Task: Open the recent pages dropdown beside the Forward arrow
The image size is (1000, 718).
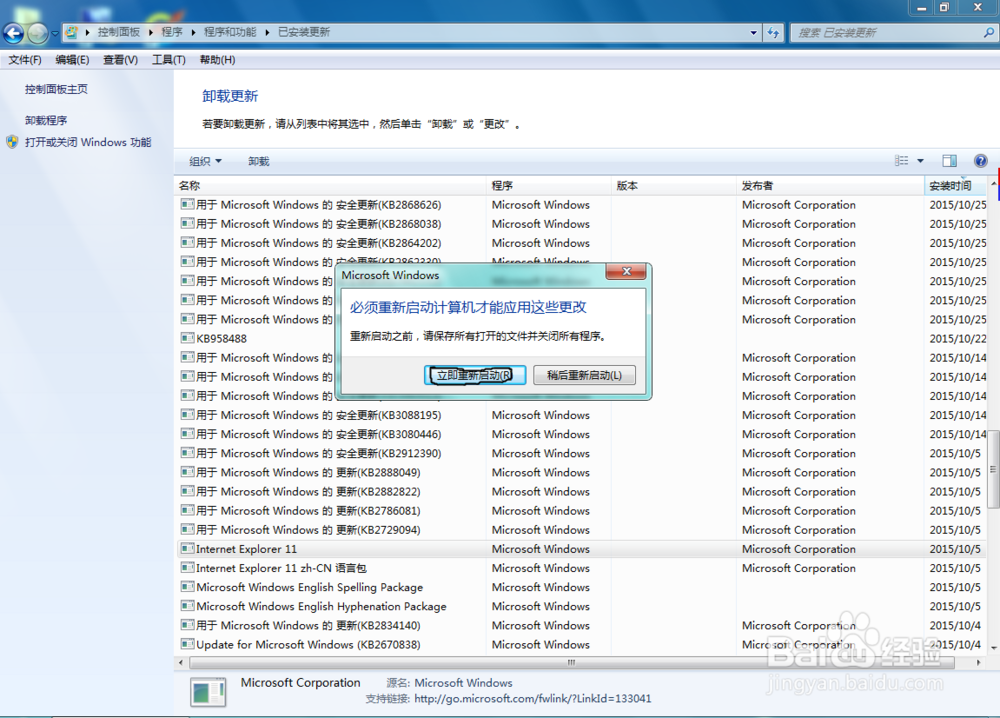Action: (55, 33)
